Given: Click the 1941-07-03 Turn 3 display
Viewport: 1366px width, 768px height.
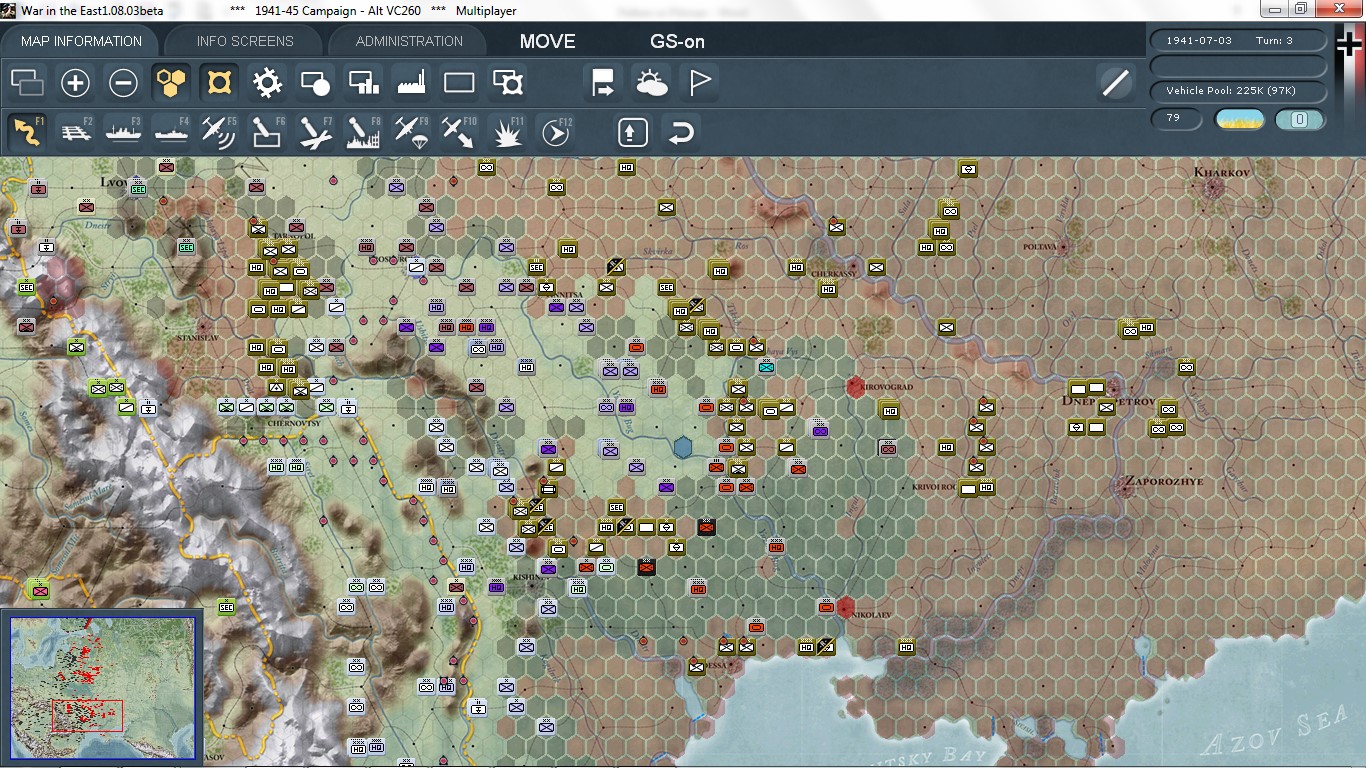Looking at the screenshot, I should click(1238, 41).
